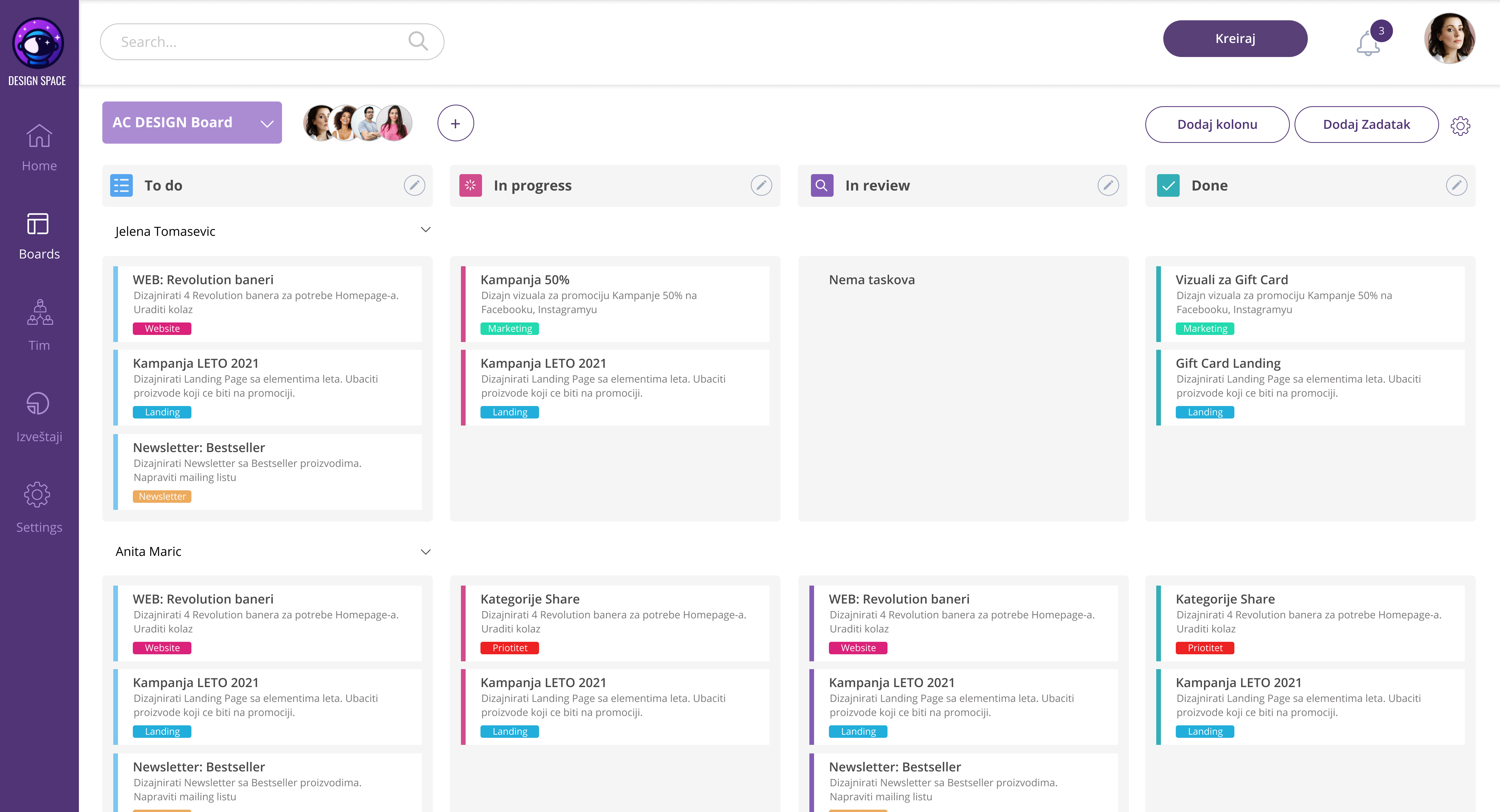Open Anita's In progress Kampanja LETO 2021 card
This screenshot has width=1500, height=812.
(x=615, y=707)
